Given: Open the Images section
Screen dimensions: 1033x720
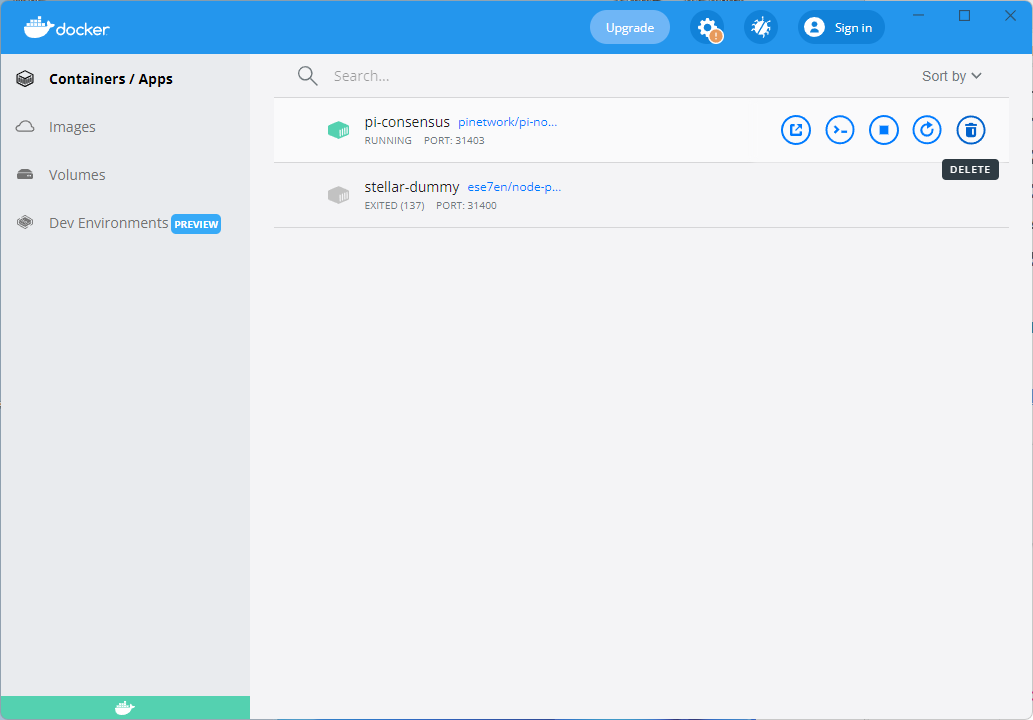Looking at the screenshot, I should (72, 127).
